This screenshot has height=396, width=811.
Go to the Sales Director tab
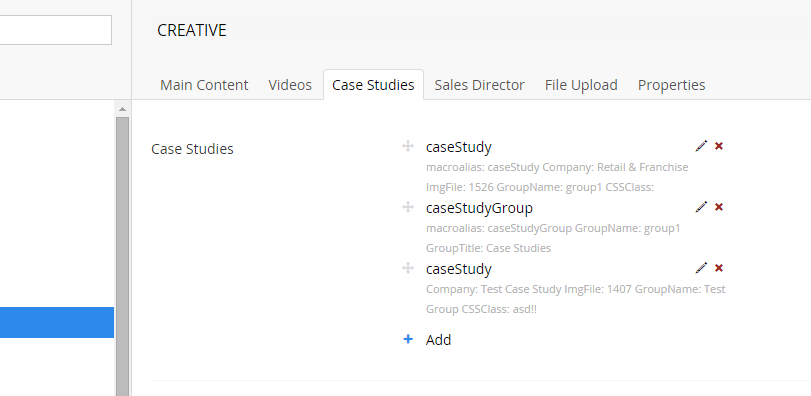pos(479,85)
